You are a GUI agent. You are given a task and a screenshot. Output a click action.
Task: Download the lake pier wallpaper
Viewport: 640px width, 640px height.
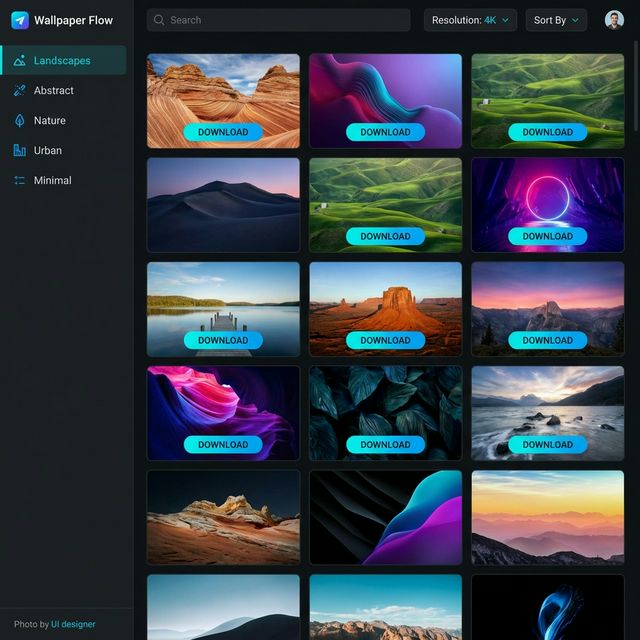[x=223, y=340]
